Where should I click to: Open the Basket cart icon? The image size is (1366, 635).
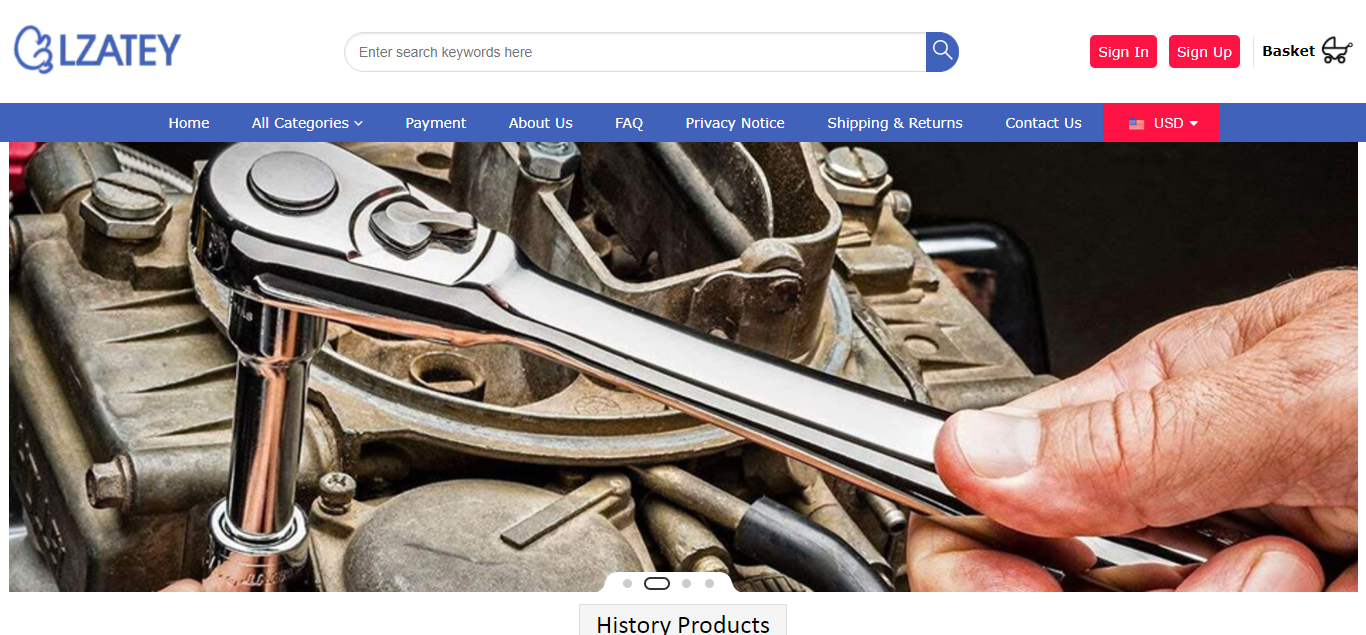(1336, 51)
